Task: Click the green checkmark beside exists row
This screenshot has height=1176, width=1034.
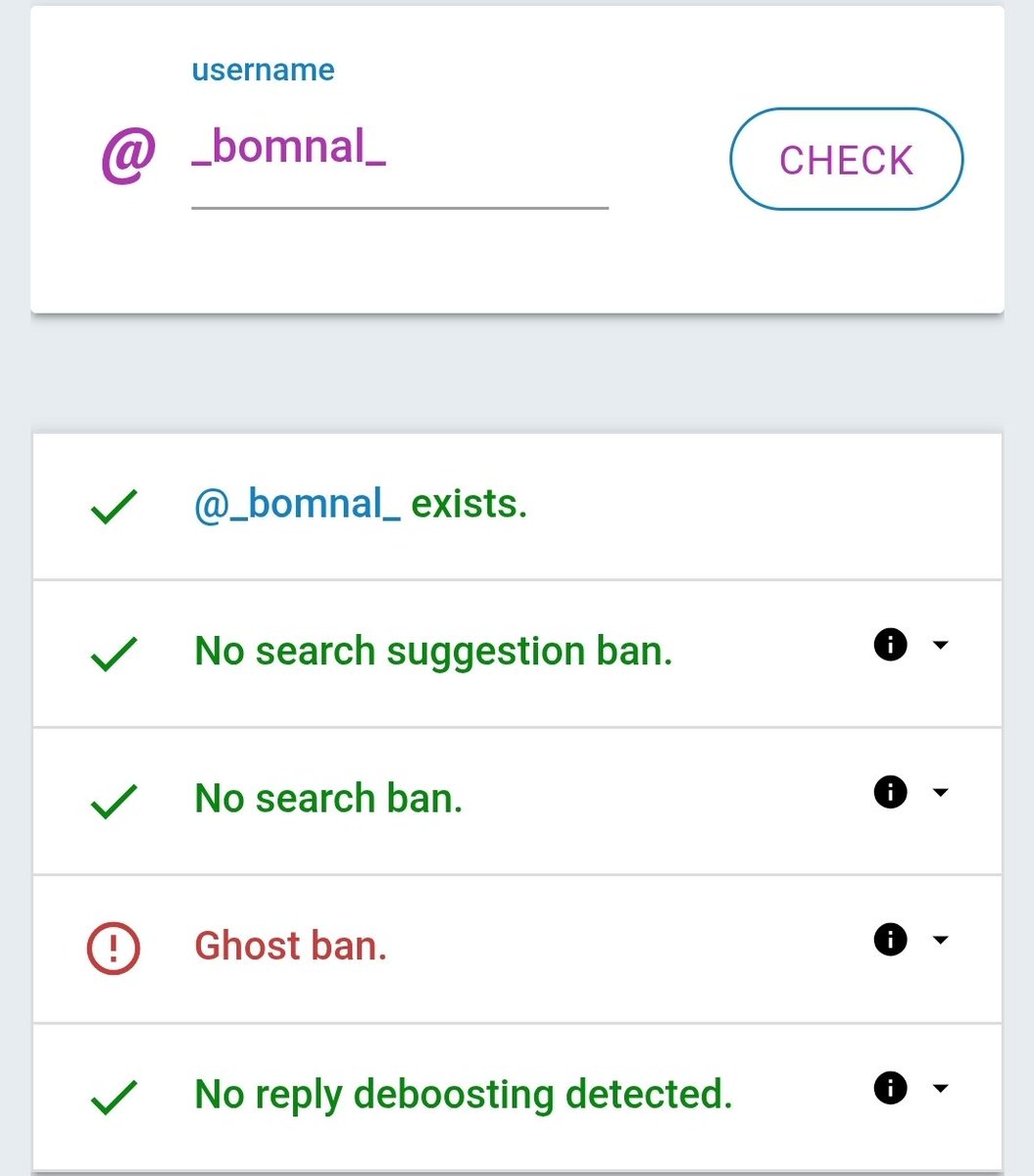Action: (x=114, y=508)
